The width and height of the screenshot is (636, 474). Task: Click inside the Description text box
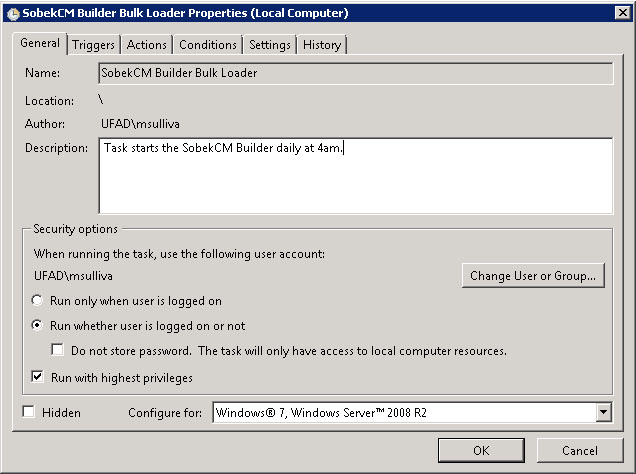pyautogui.click(x=356, y=176)
